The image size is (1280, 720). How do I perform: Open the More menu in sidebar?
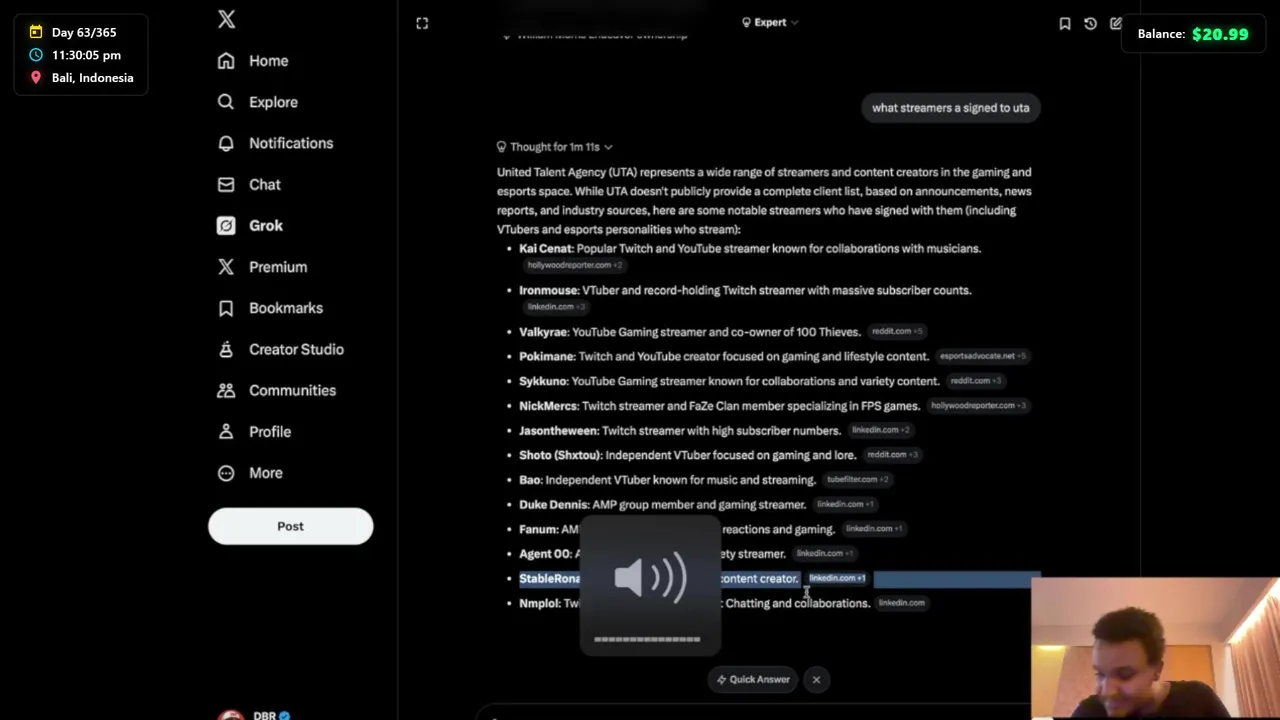coord(250,473)
